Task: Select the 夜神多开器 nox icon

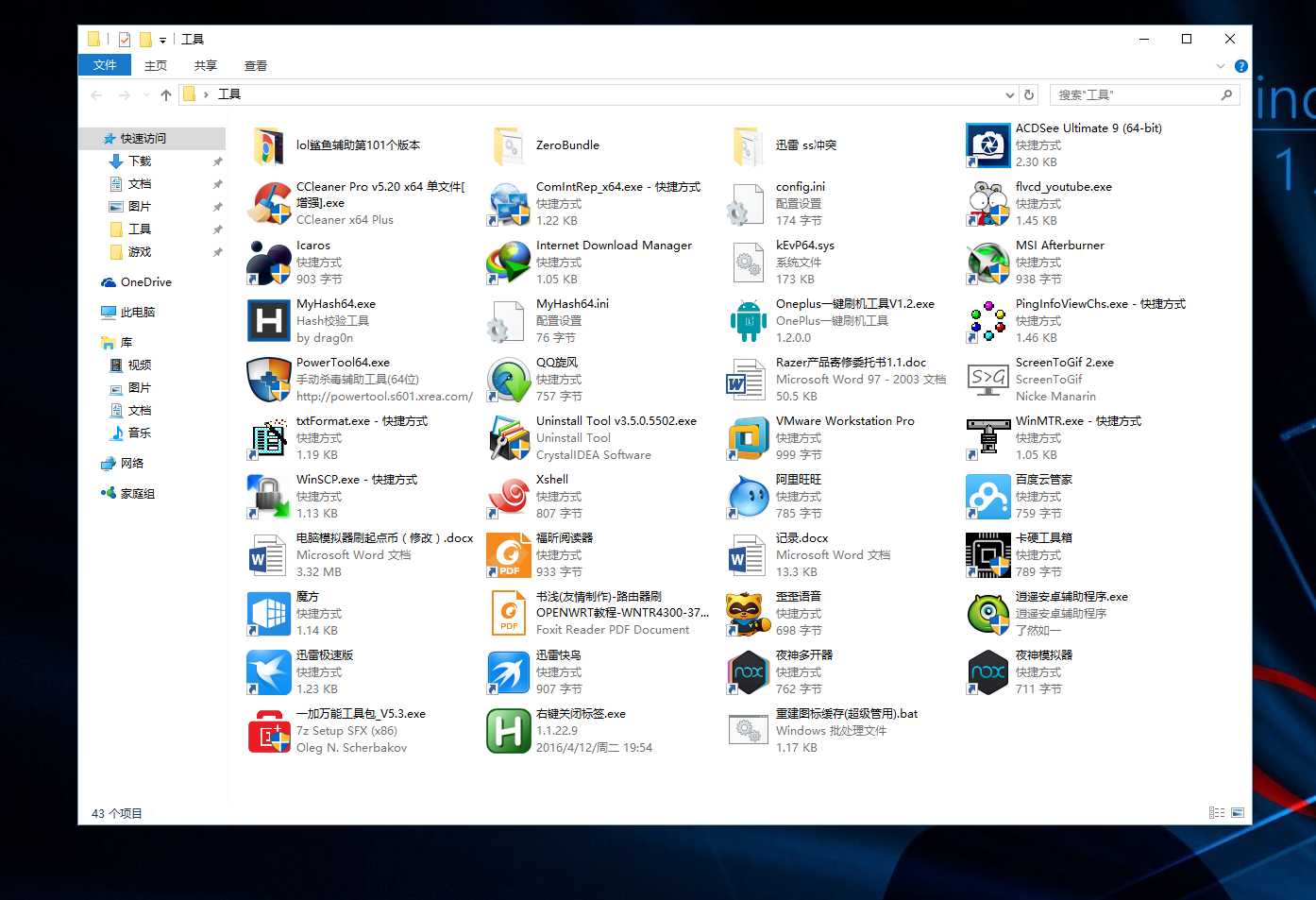Action: pyautogui.click(x=749, y=672)
